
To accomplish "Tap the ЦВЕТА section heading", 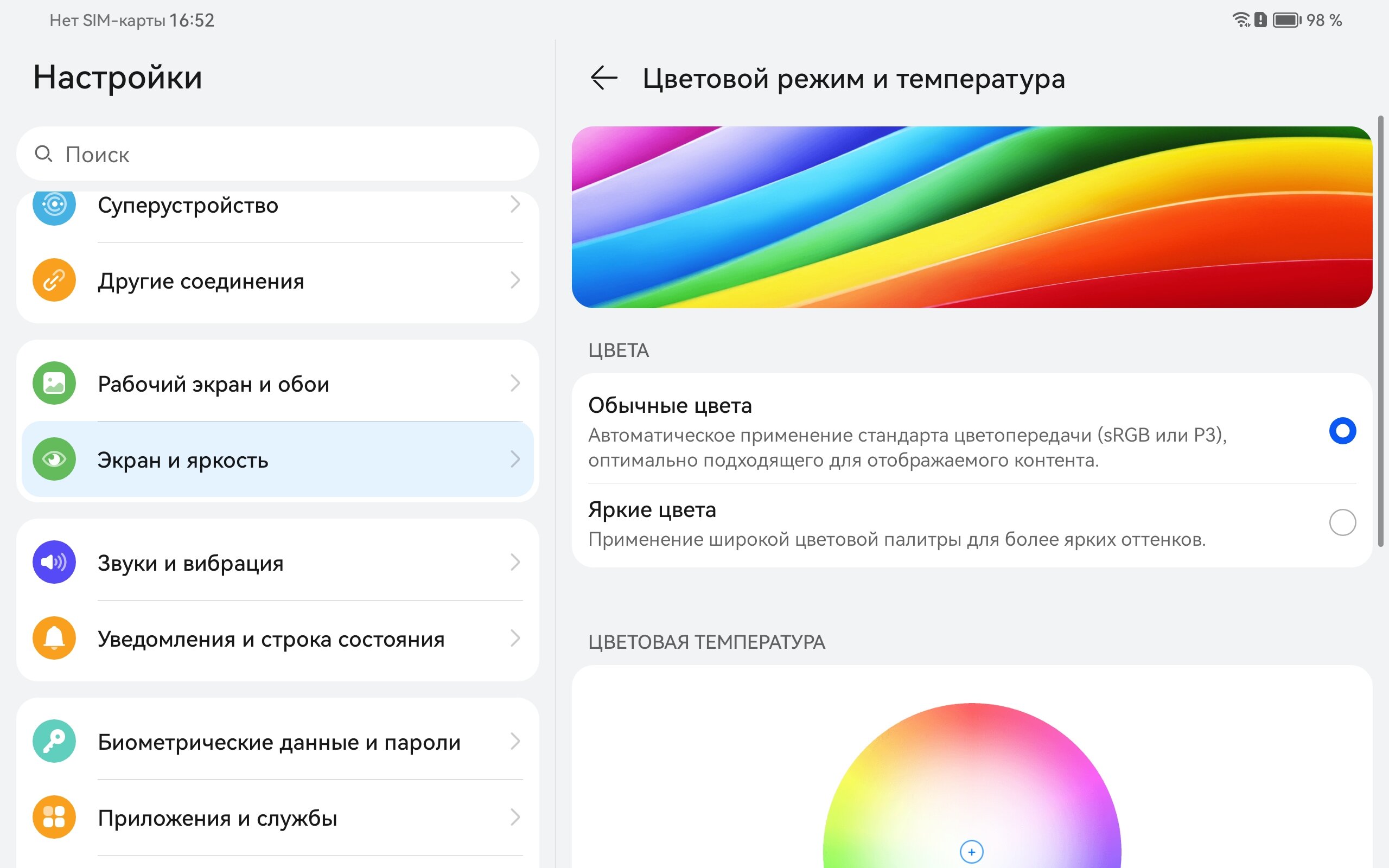I will [619, 350].
